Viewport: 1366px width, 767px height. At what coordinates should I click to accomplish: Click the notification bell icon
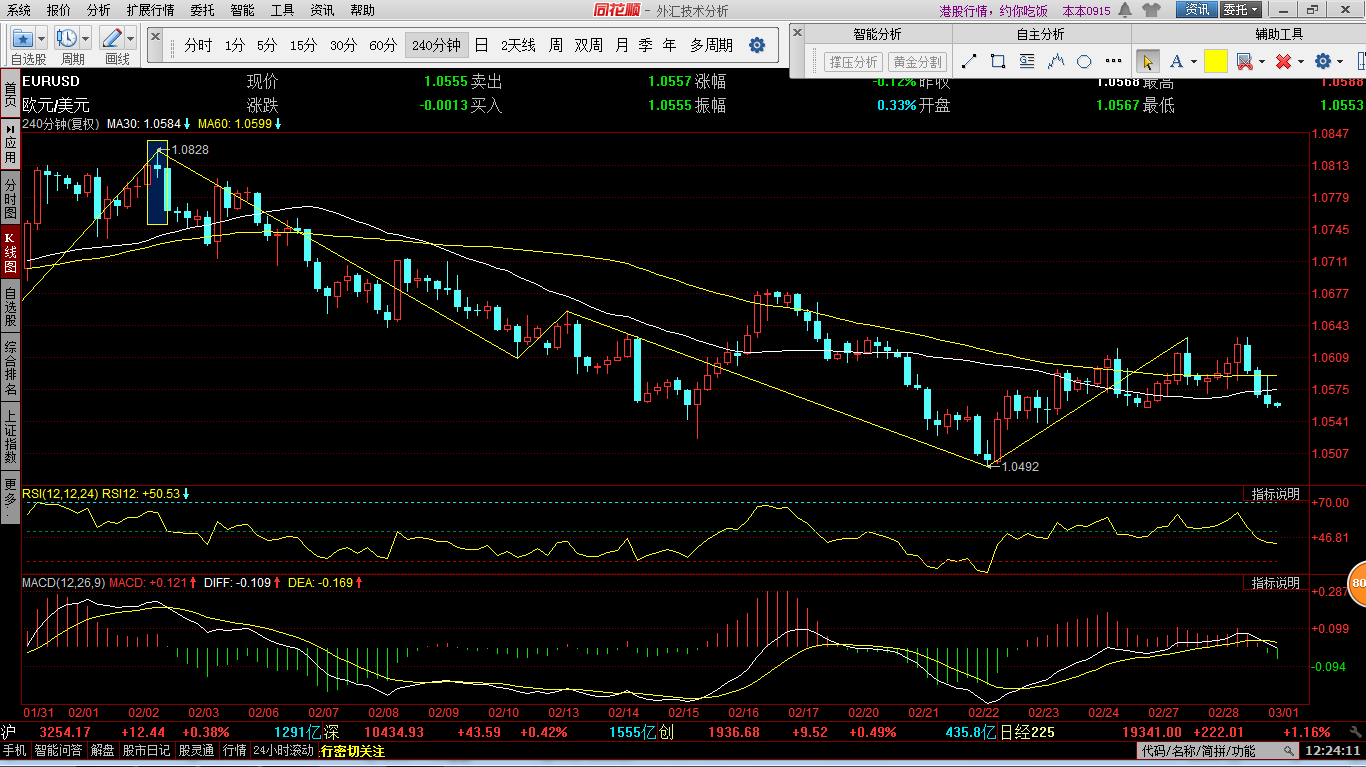pos(1127,10)
